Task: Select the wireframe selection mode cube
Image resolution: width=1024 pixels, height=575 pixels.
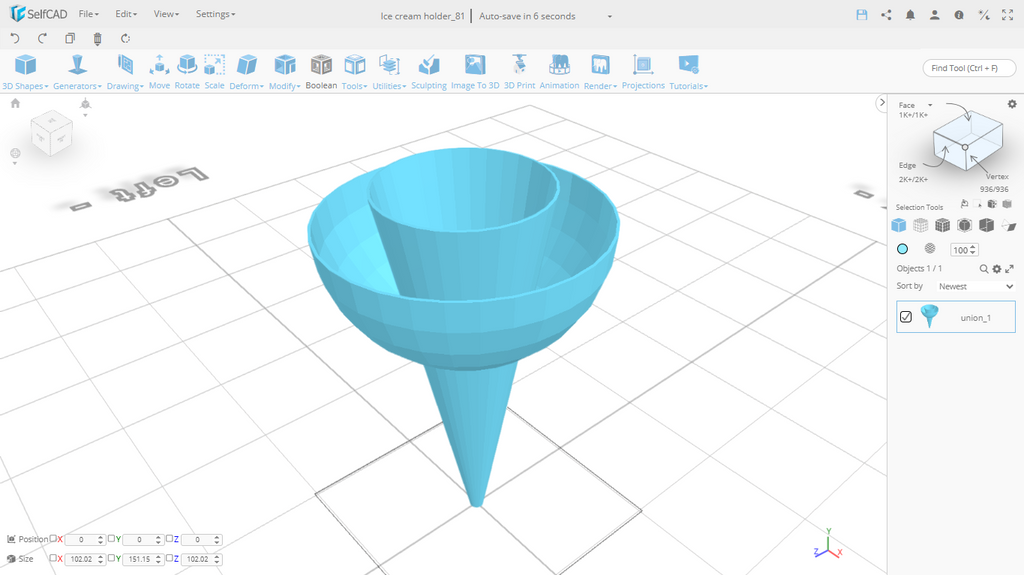Action: [x=920, y=225]
